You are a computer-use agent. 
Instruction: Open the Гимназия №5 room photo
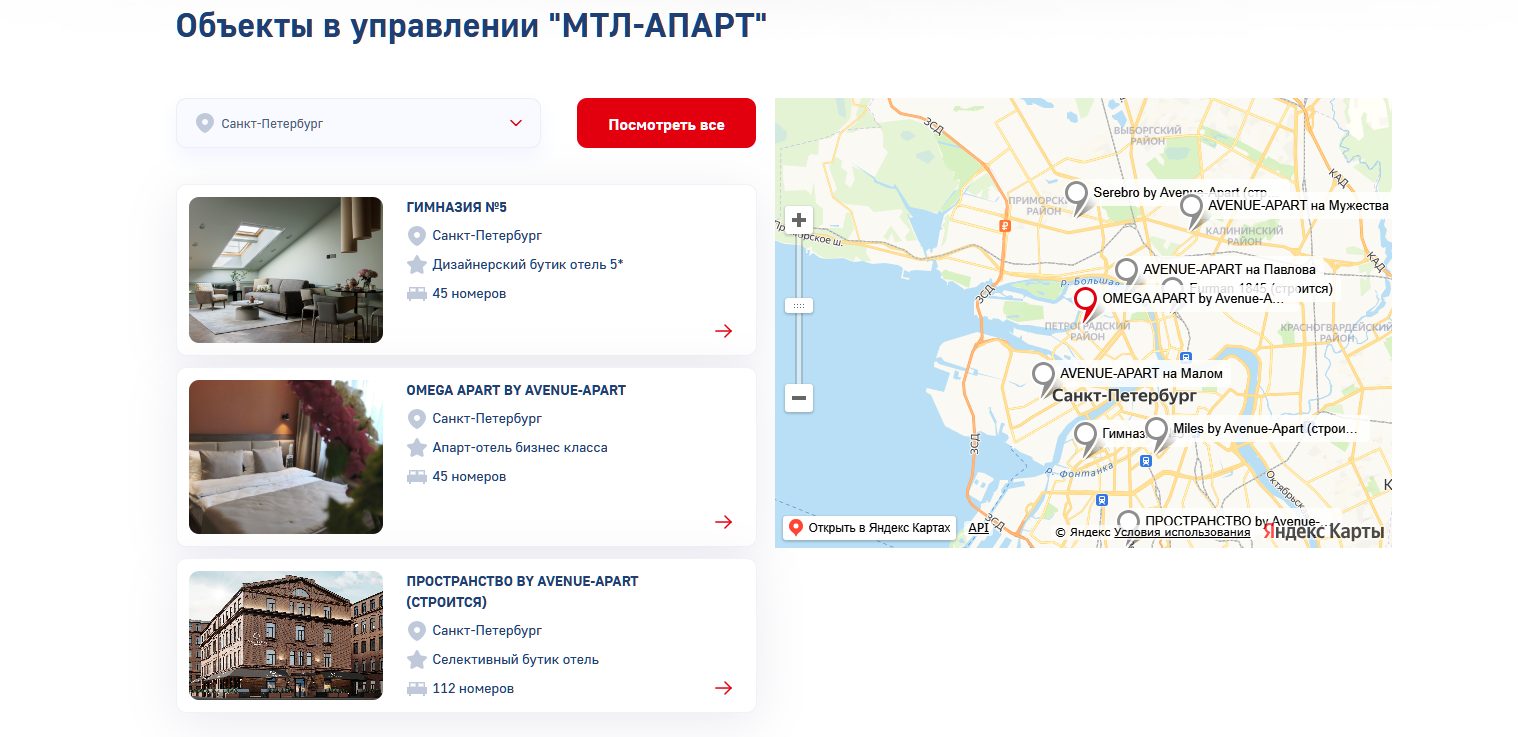pos(286,270)
